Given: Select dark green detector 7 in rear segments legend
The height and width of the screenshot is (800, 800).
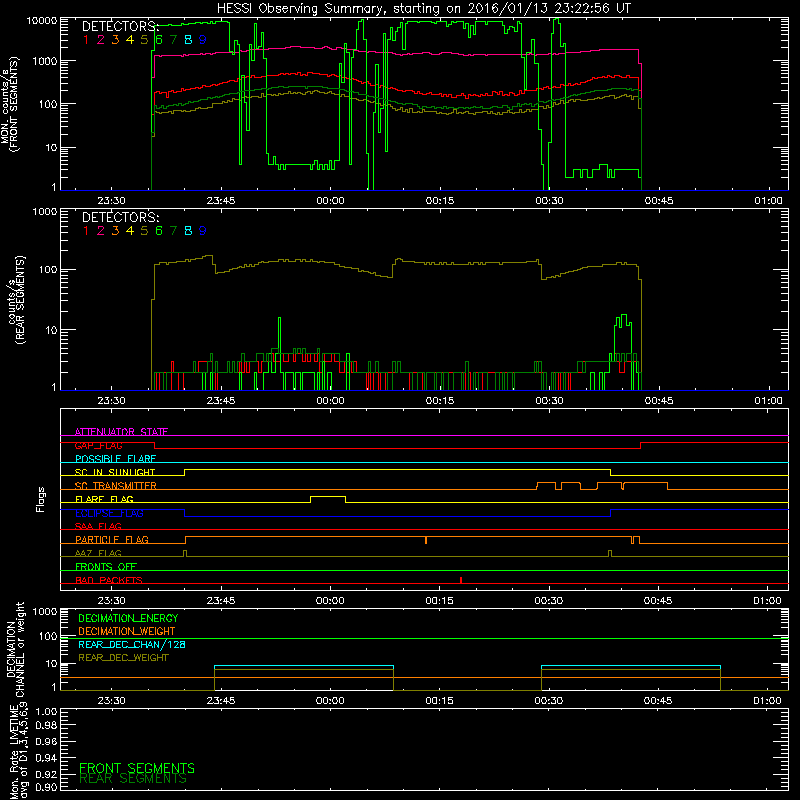Looking at the screenshot, I should [173, 231].
